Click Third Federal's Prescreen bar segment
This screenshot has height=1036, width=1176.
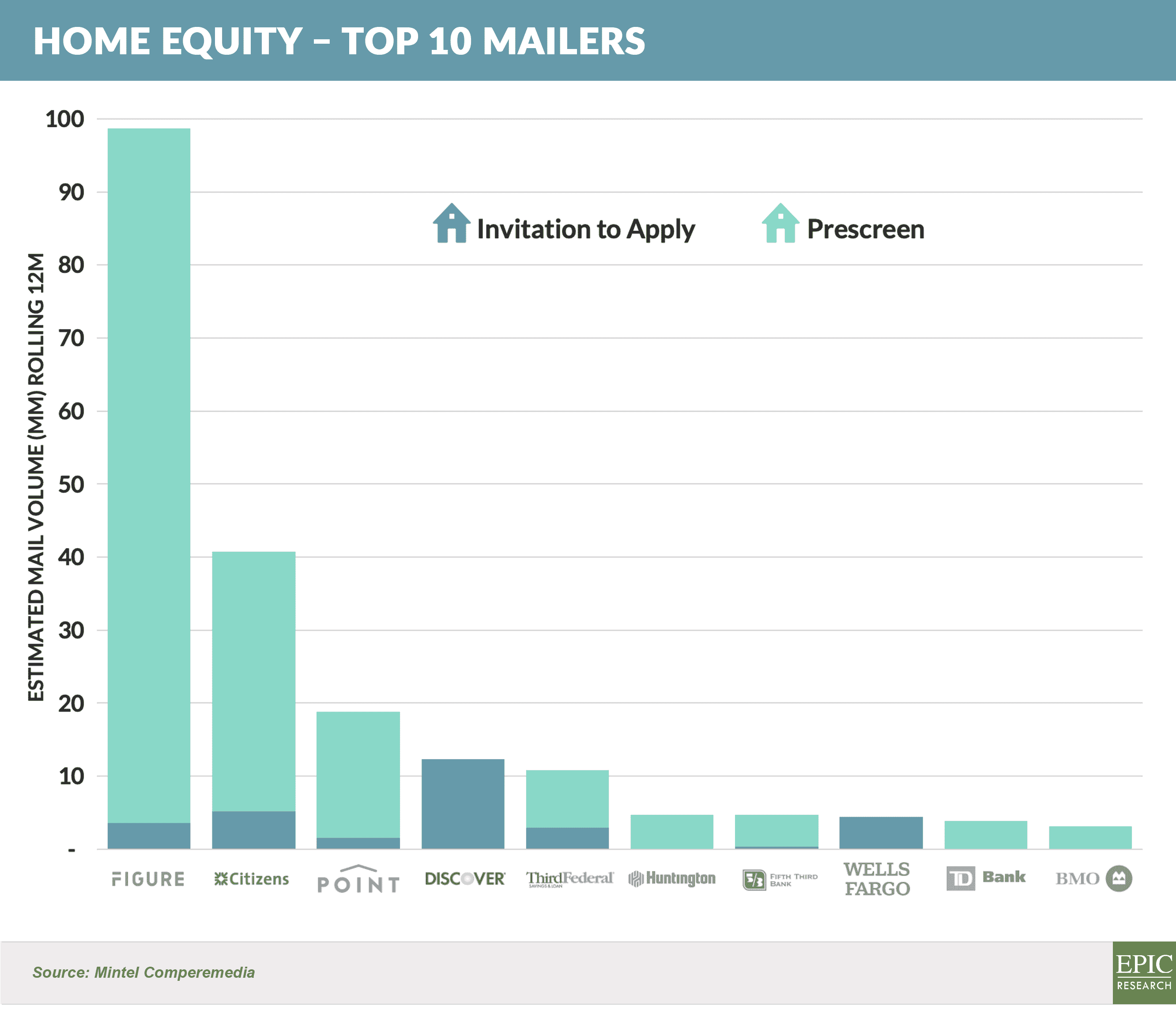(567, 799)
